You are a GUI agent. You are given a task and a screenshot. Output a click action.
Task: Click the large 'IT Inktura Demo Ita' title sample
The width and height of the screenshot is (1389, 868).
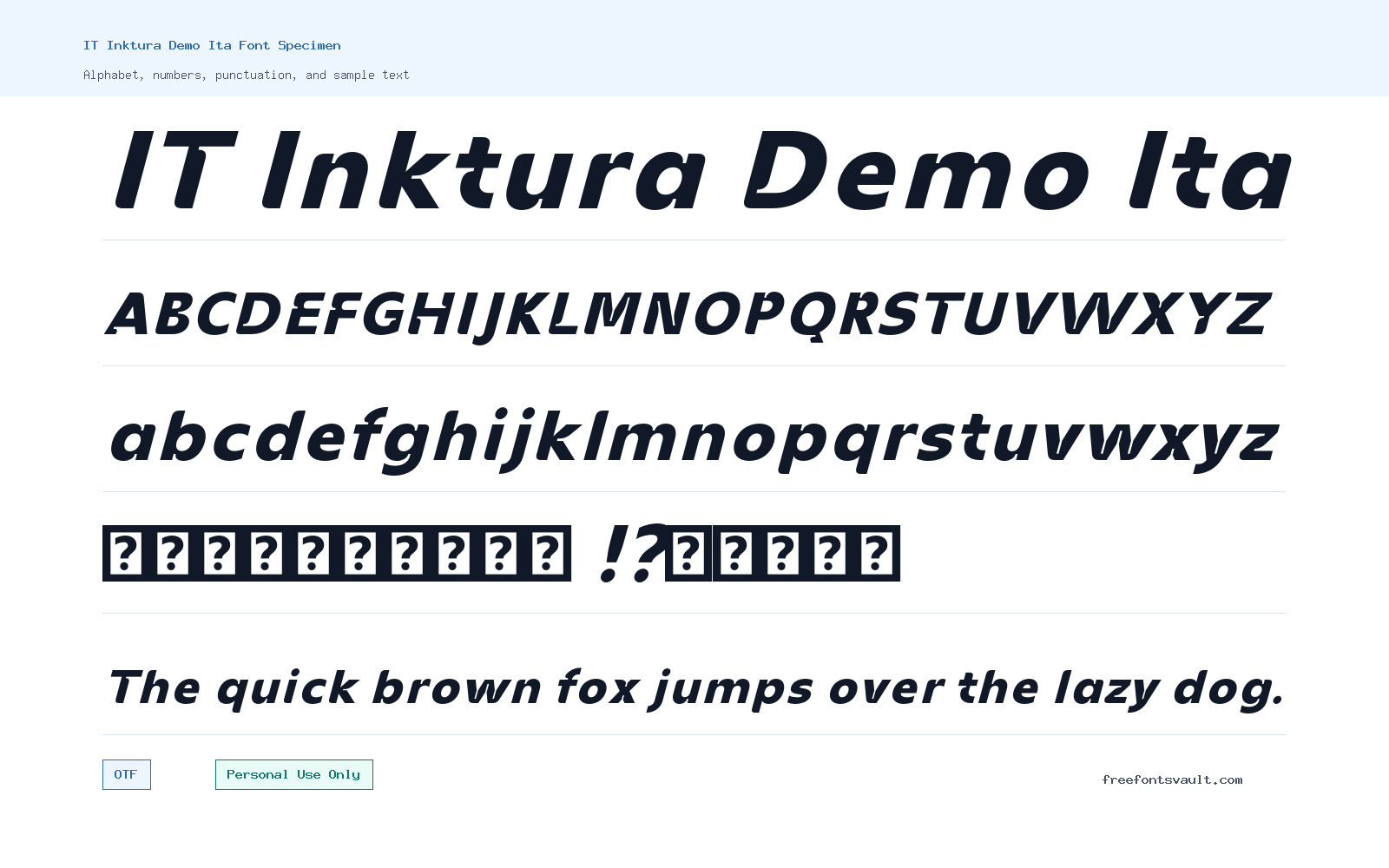[702, 171]
